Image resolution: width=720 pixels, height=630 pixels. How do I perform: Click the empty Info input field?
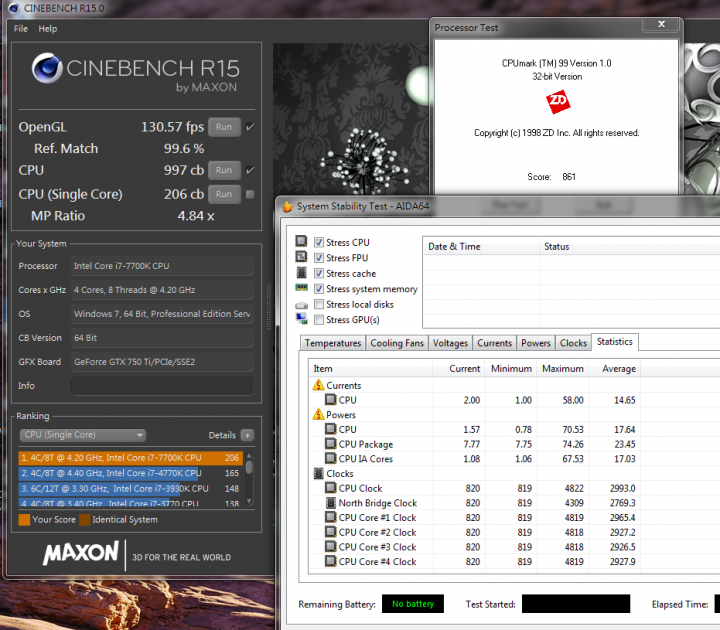pyautogui.click(x=162, y=386)
